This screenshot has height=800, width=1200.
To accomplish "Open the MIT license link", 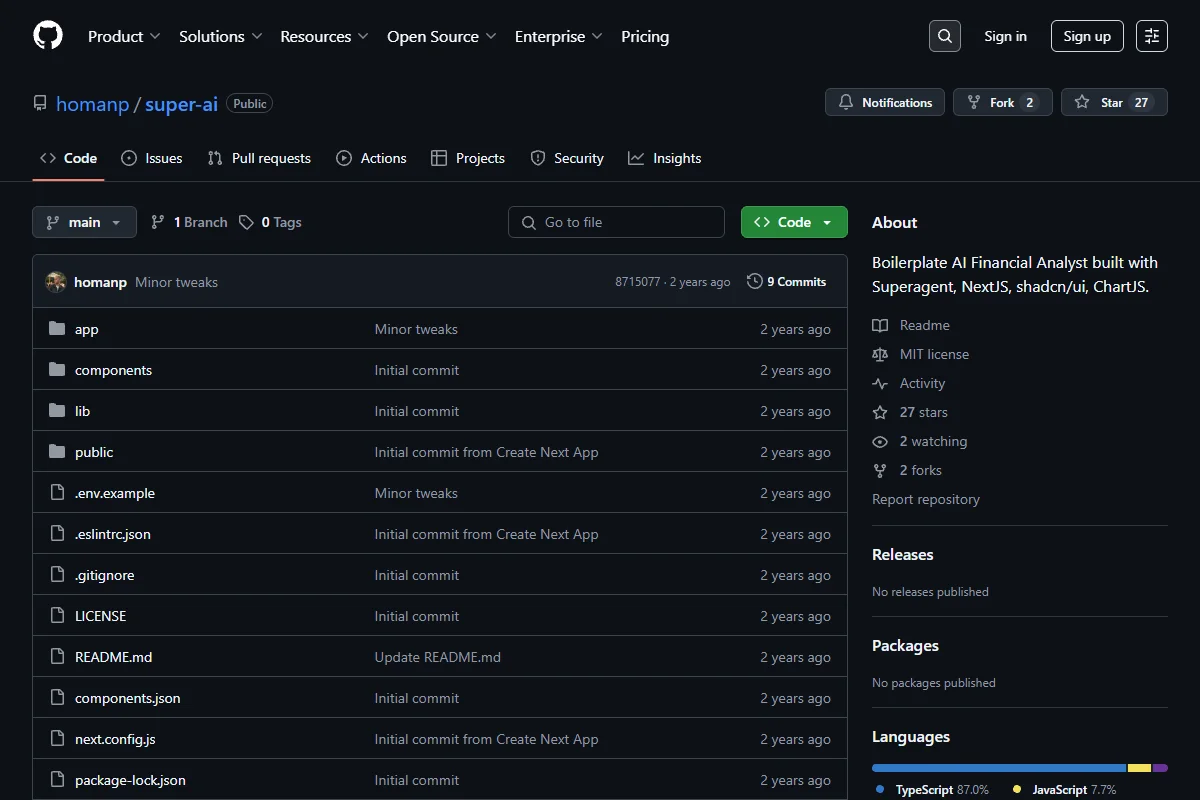I will point(934,354).
